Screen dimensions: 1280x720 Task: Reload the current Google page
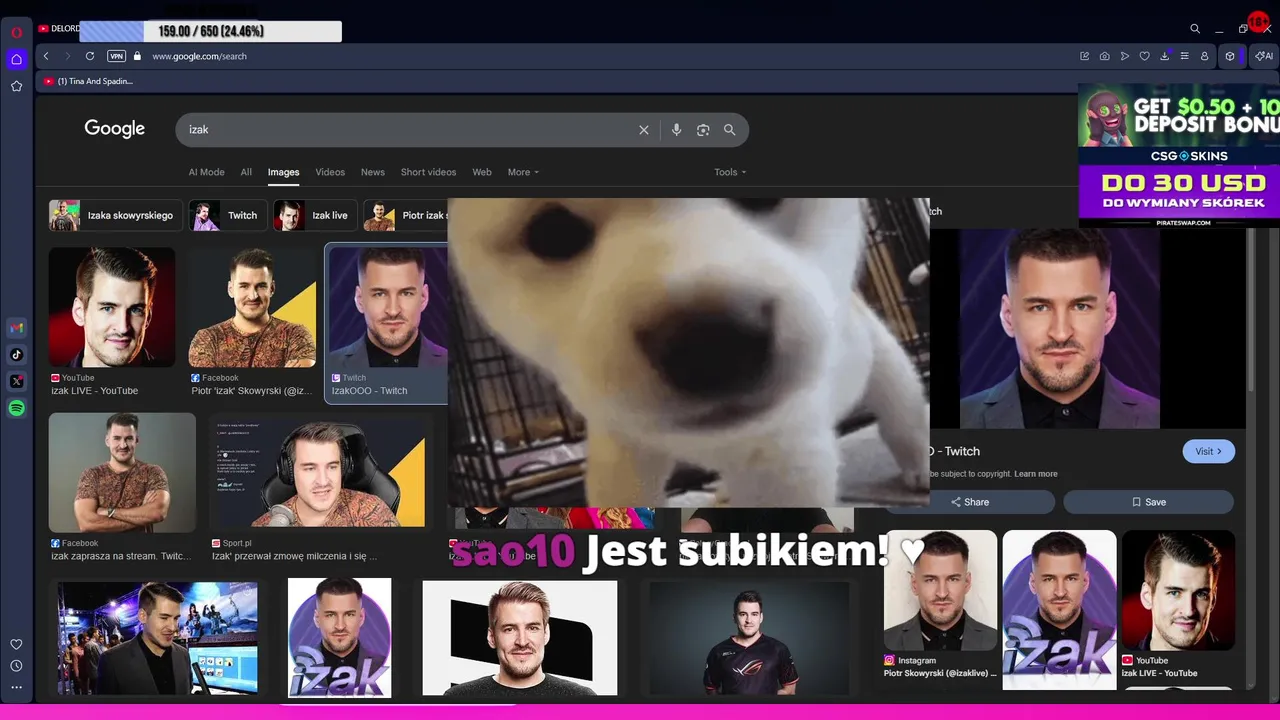(x=90, y=56)
